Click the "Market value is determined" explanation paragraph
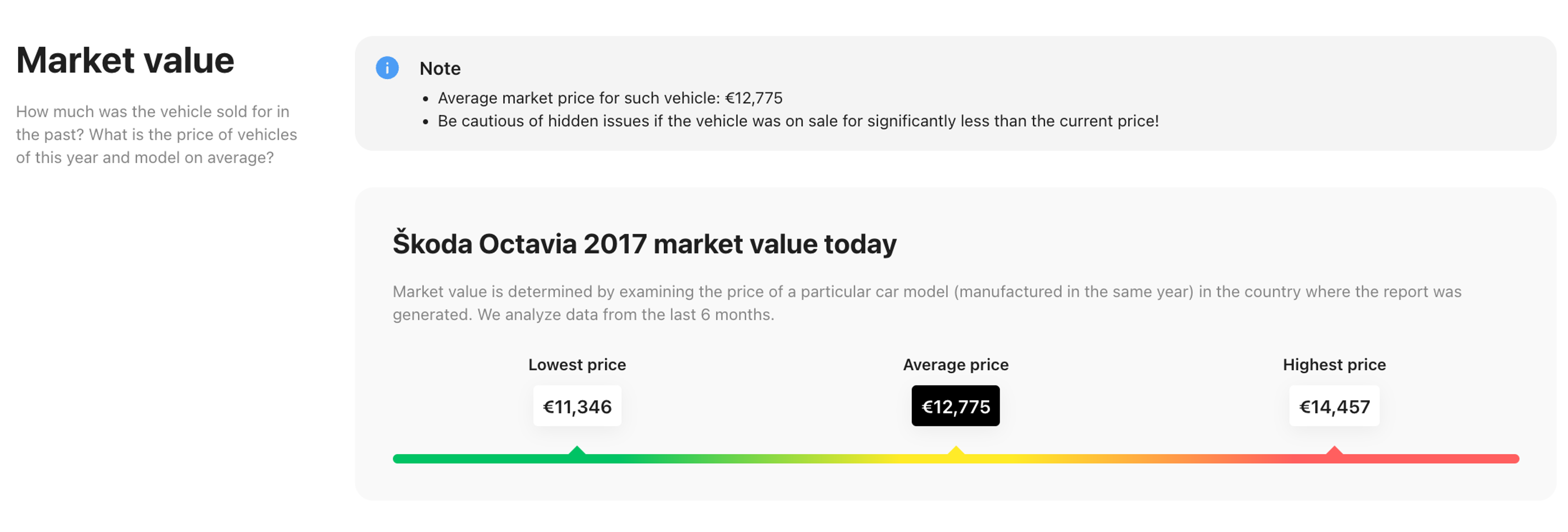Screen dimensions: 1568x532 [927, 292]
